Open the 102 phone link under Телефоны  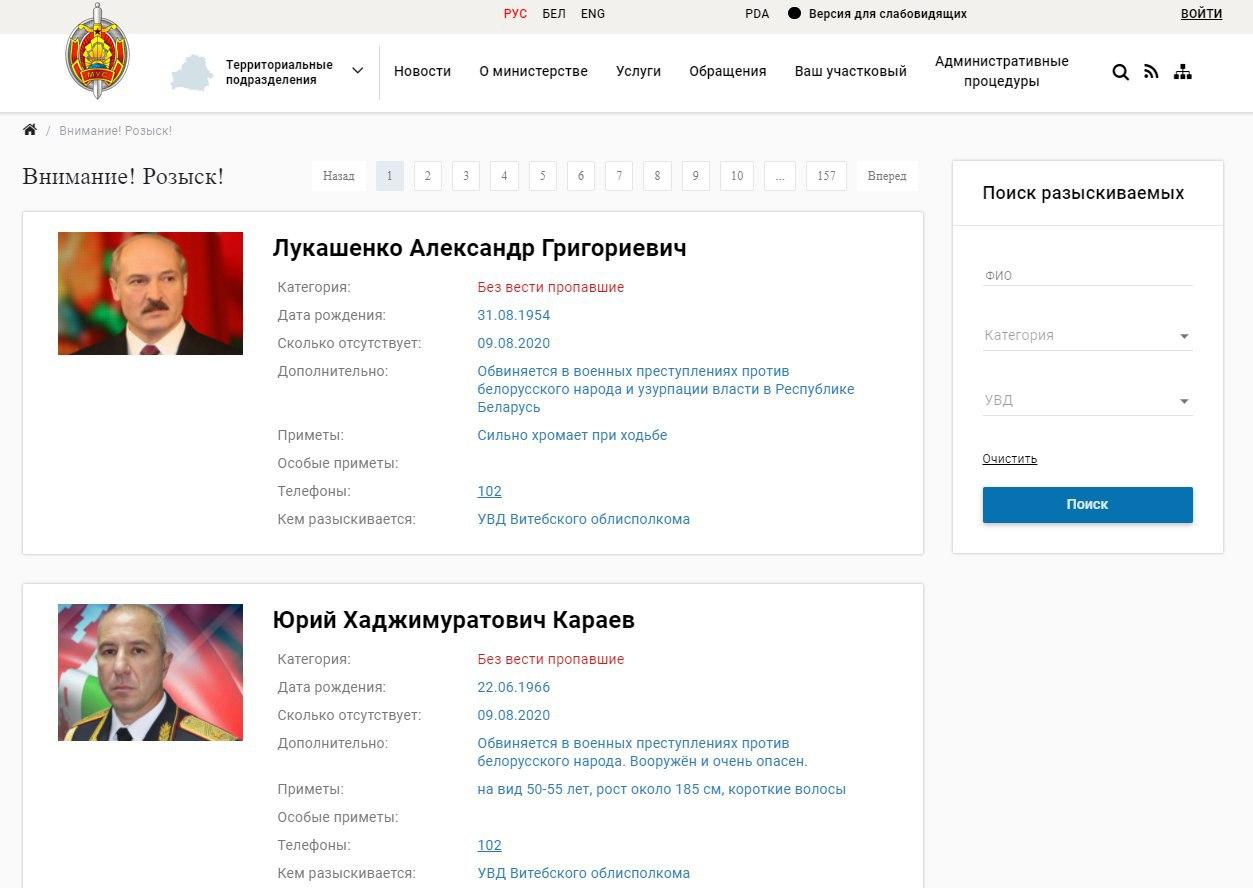click(489, 491)
